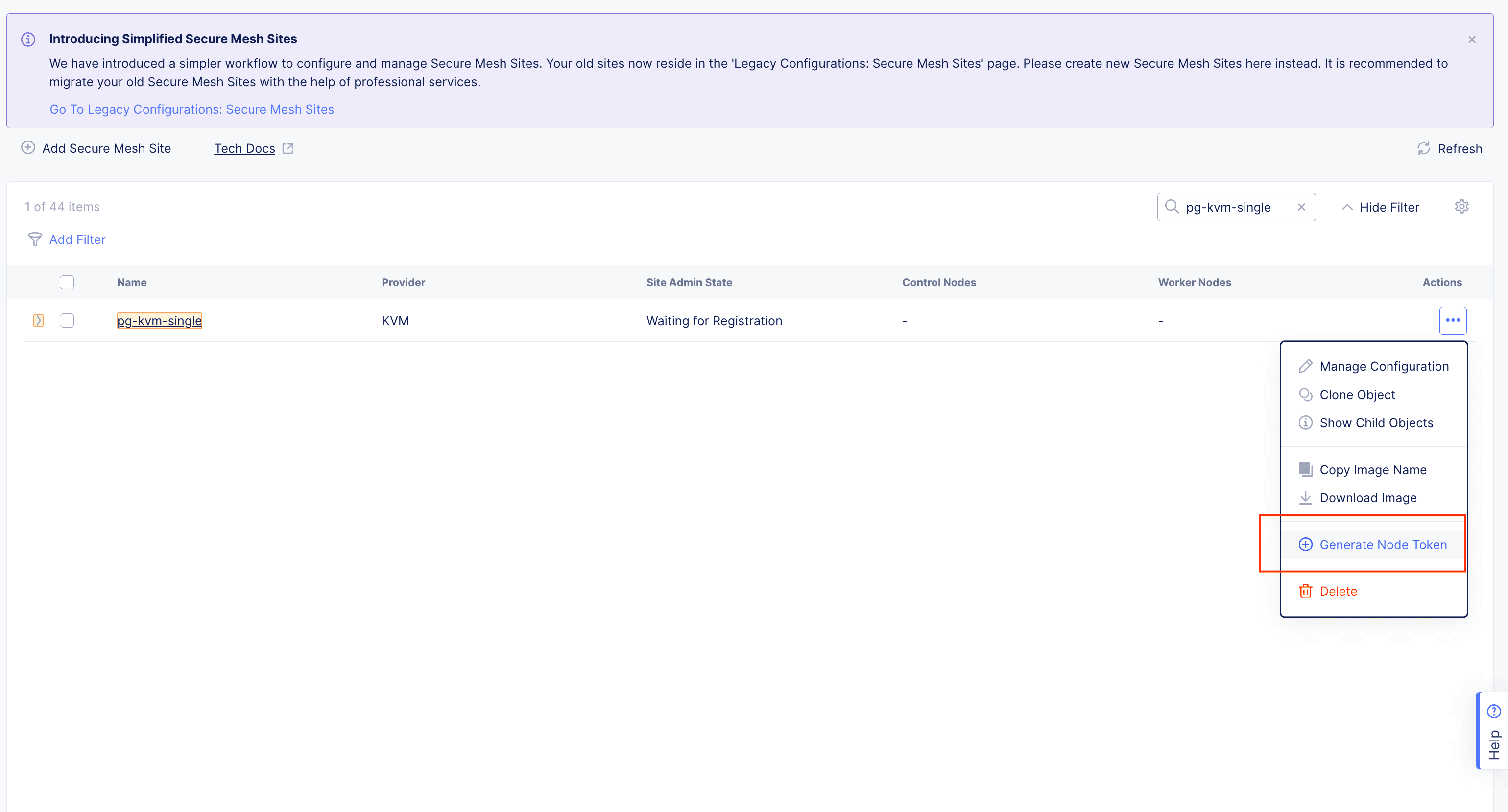The height and width of the screenshot is (812, 1508).
Task: Click the banner info circle icon
Action: click(28, 39)
